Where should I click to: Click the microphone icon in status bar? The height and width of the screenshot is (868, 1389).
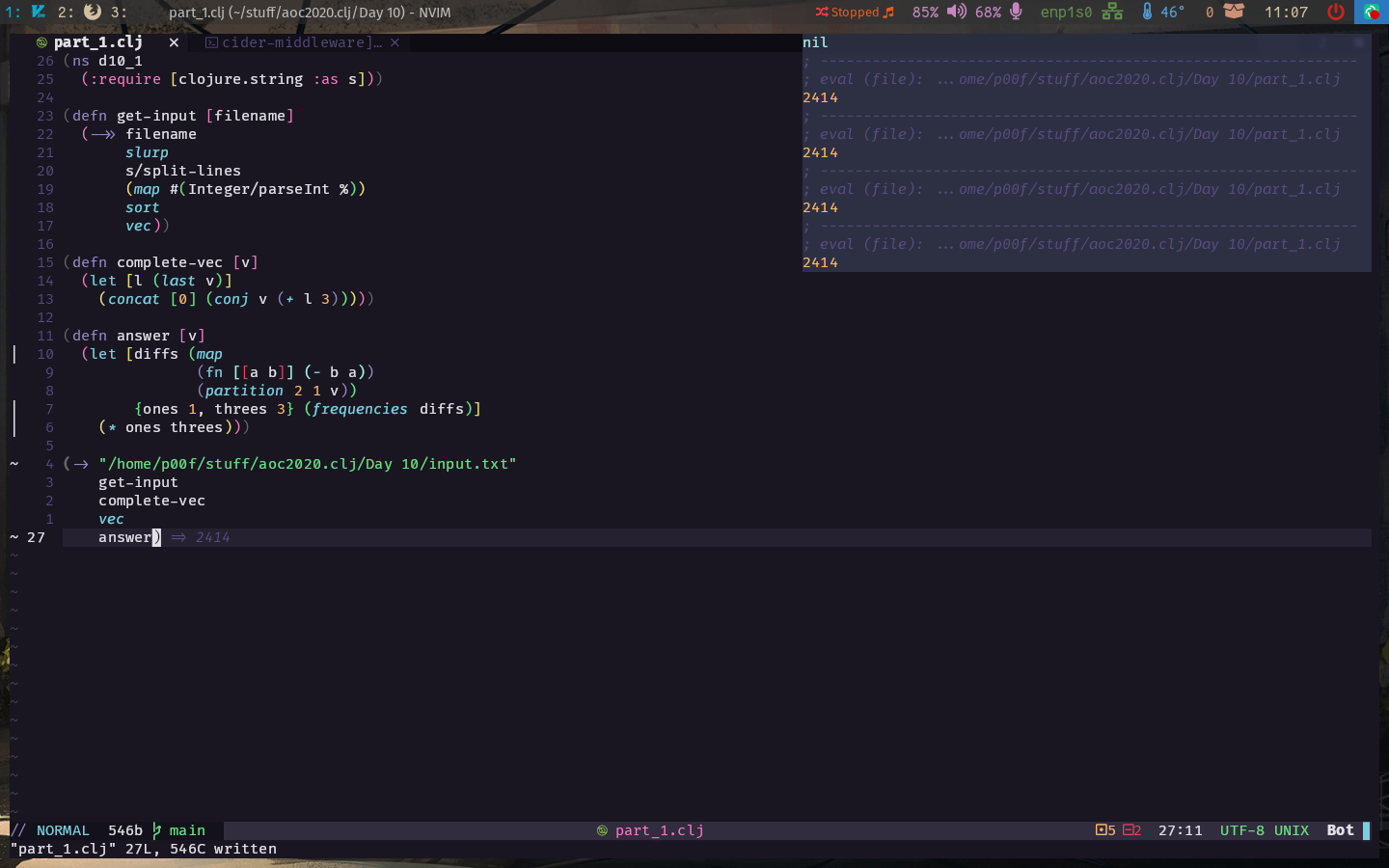pyautogui.click(x=1016, y=12)
